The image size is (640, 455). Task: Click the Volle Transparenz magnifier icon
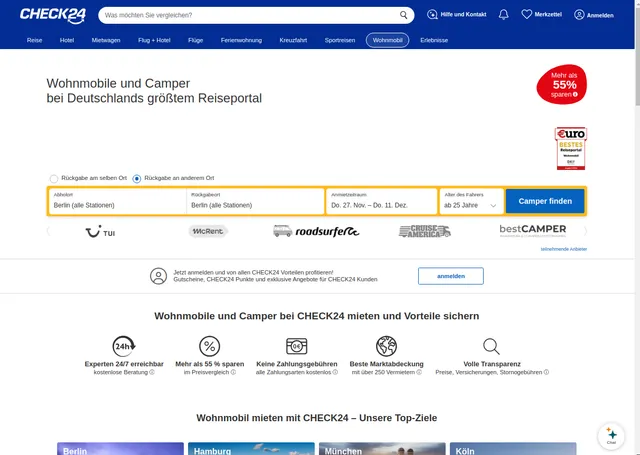click(491, 346)
